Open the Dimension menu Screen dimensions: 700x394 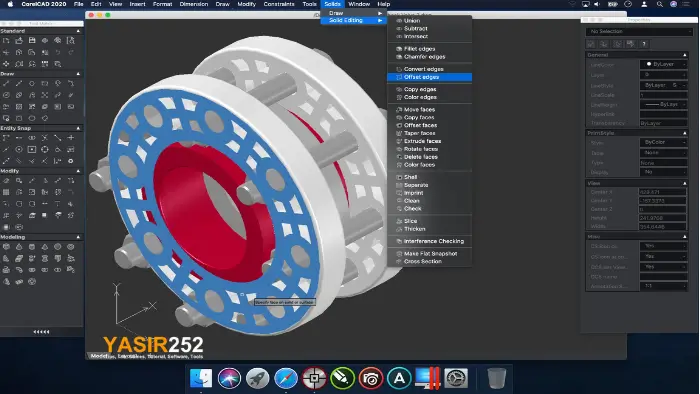click(194, 4)
